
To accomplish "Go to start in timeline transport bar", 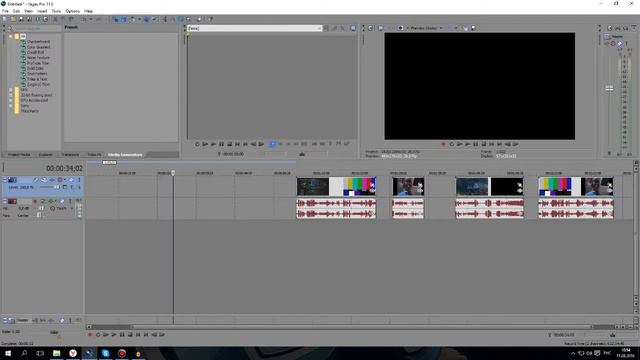I will [x=138, y=335].
